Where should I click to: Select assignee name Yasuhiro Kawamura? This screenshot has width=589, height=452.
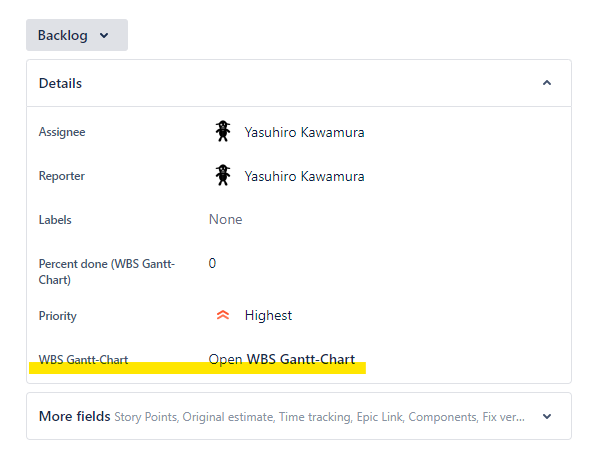click(x=304, y=132)
